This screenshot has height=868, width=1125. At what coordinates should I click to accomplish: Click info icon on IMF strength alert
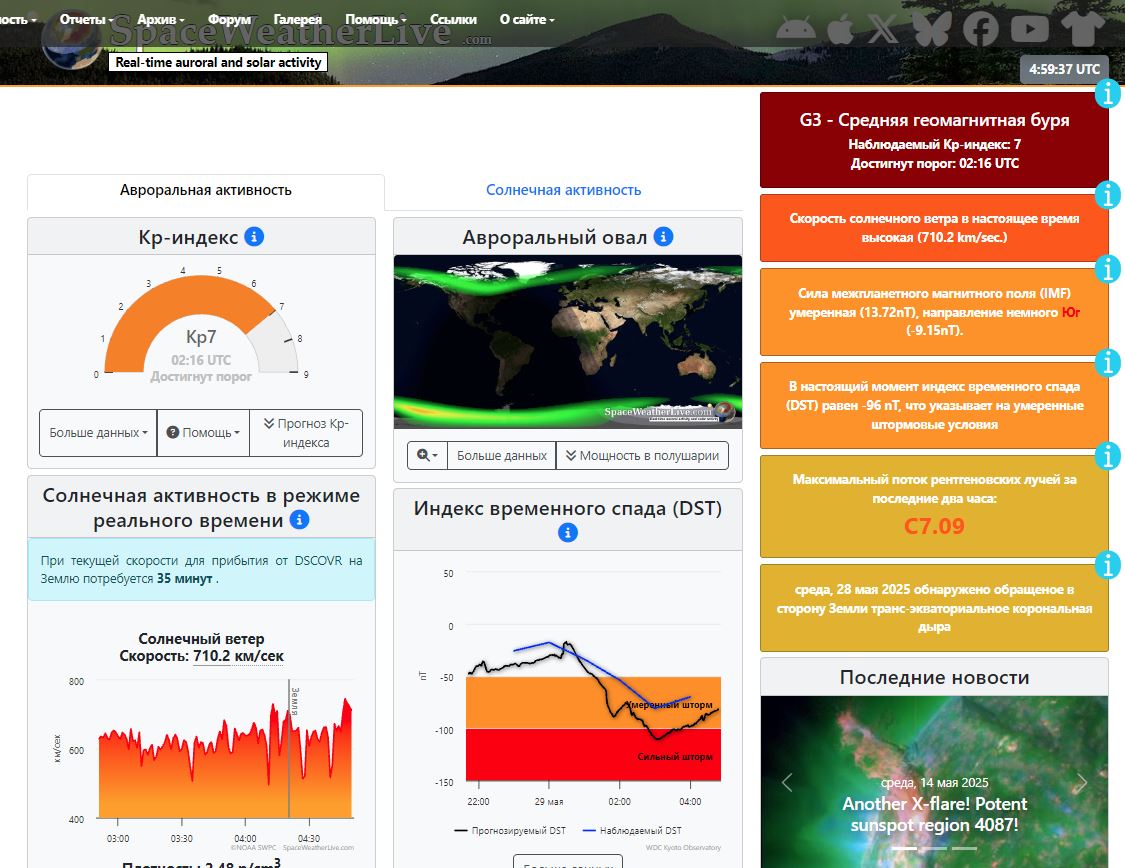[1108, 268]
